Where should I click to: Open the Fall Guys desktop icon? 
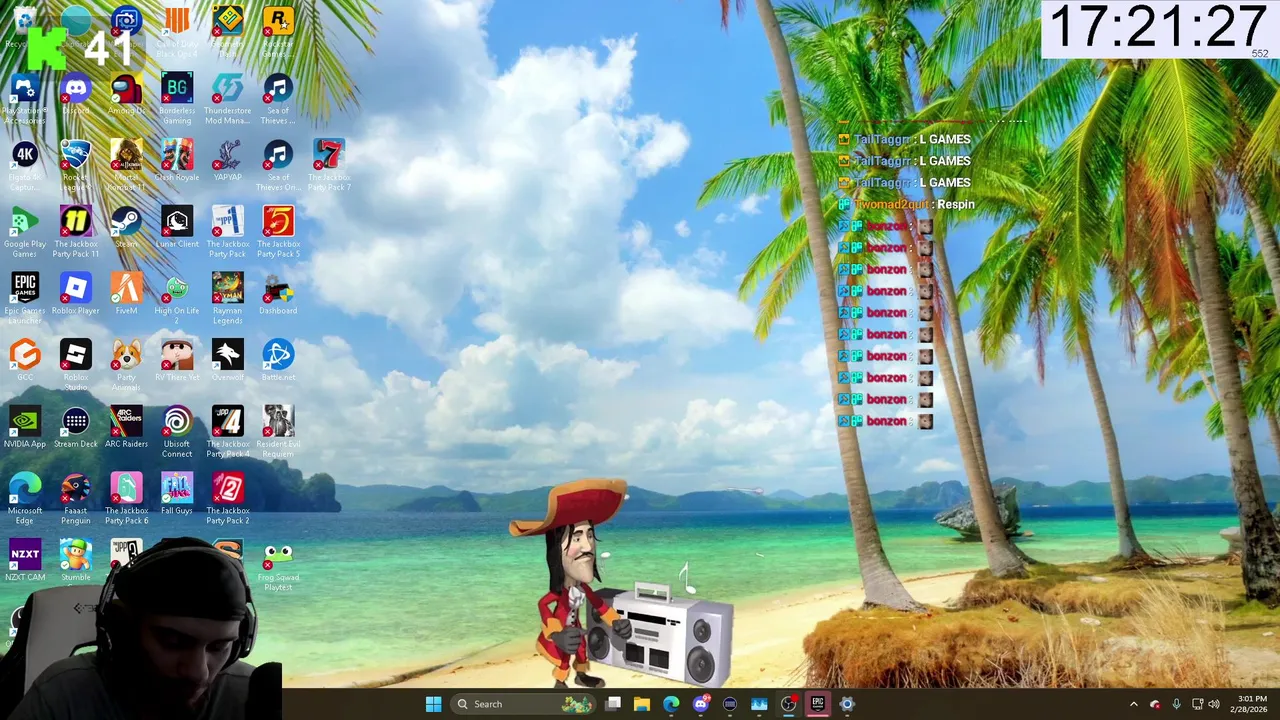(177, 495)
